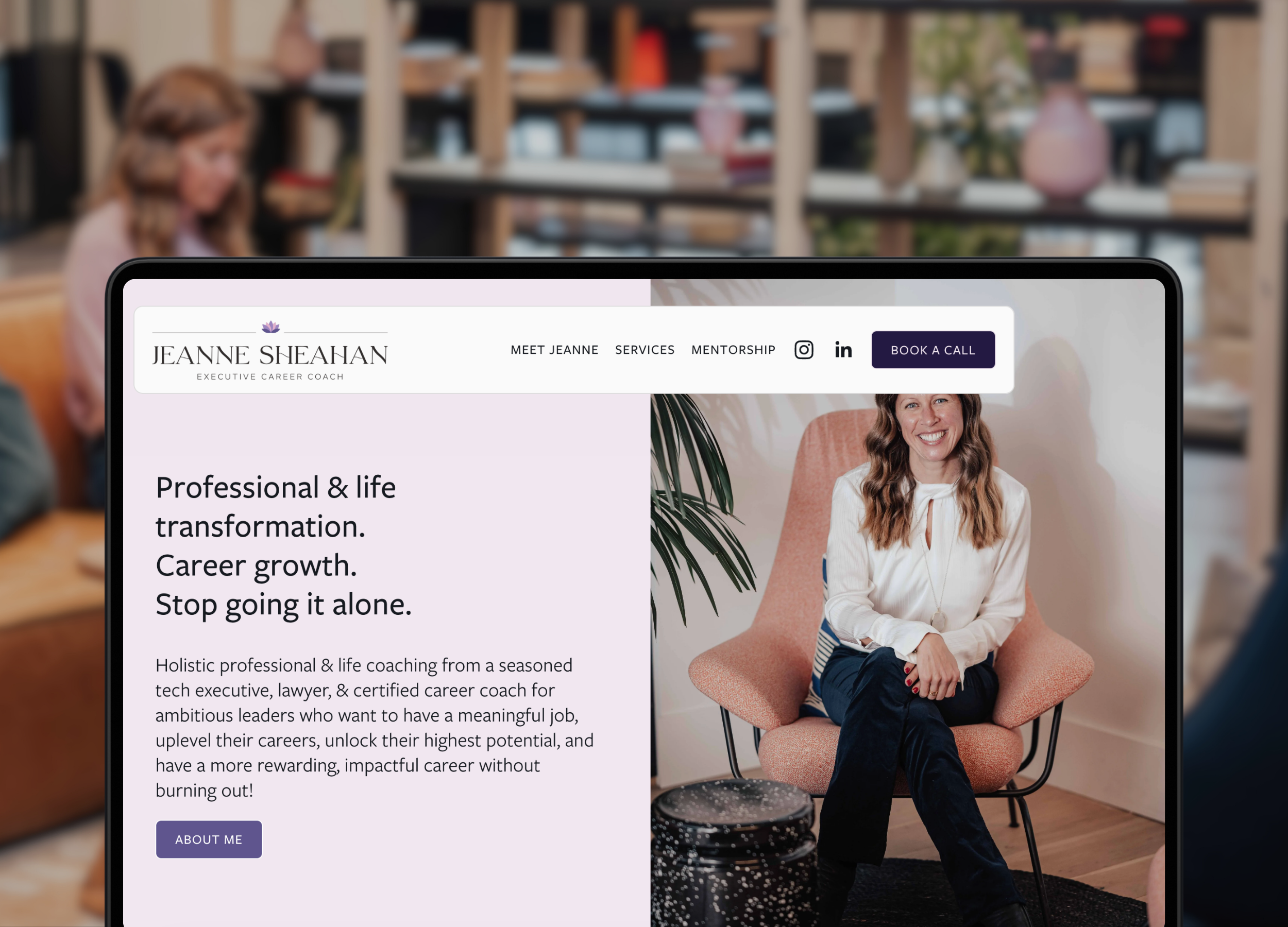Click the Book a Call button
The height and width of the screenshot is (927, 1288).
(x=933, y=350)
